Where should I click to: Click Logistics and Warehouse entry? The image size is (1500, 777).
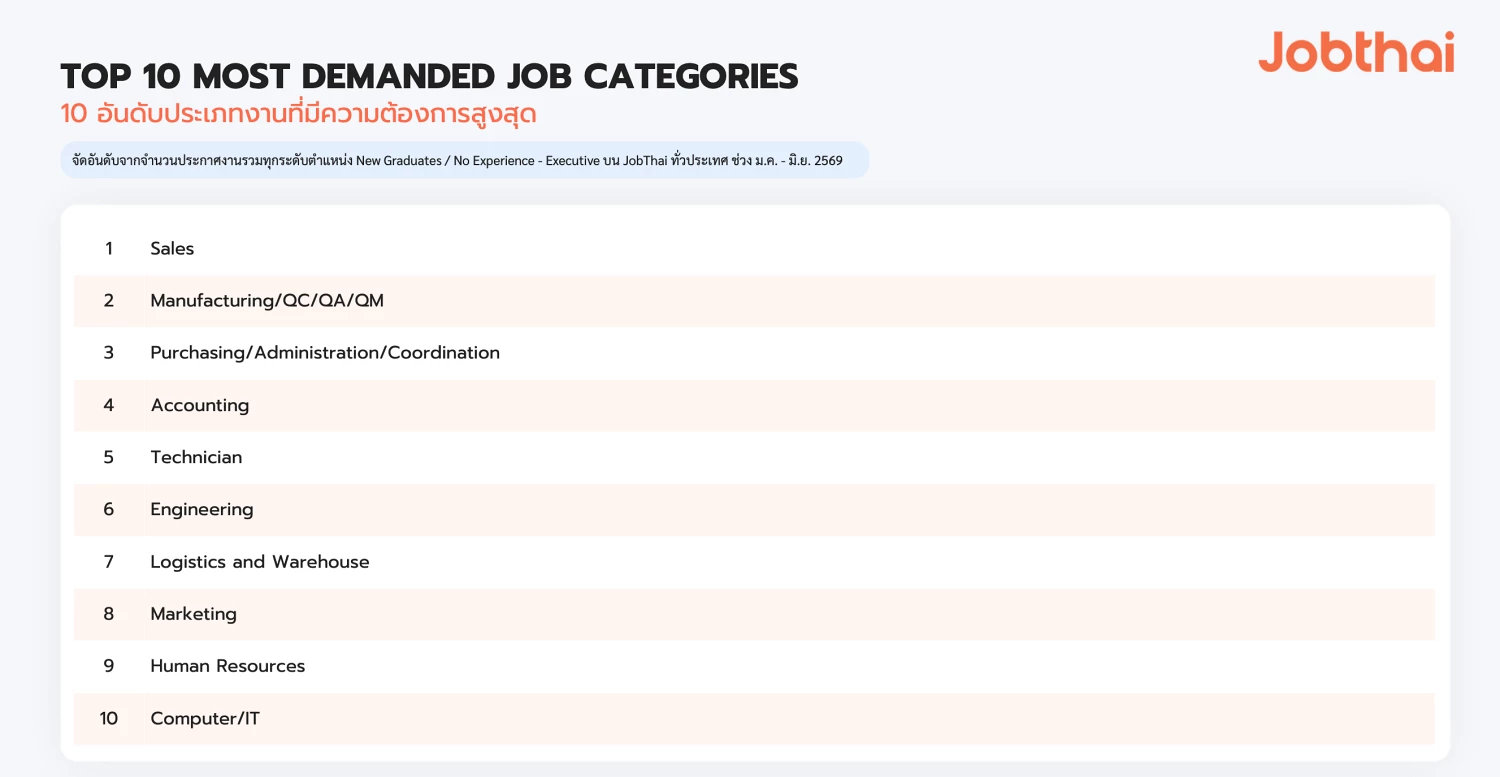click(x=260, y=562)
